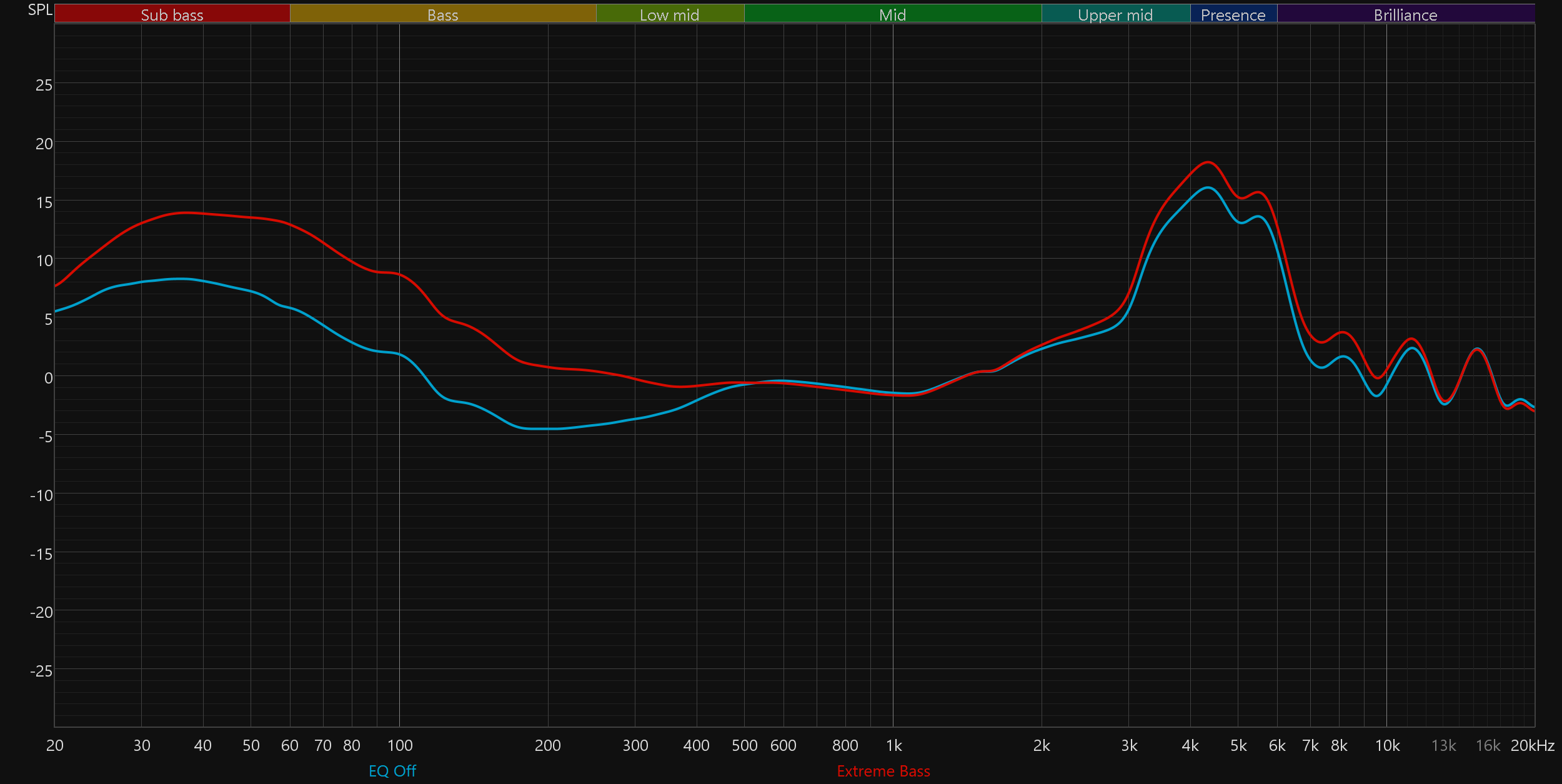Screen dimensions: 1562x784
Task: Click the SPL axis label
Action: (40, 10)
